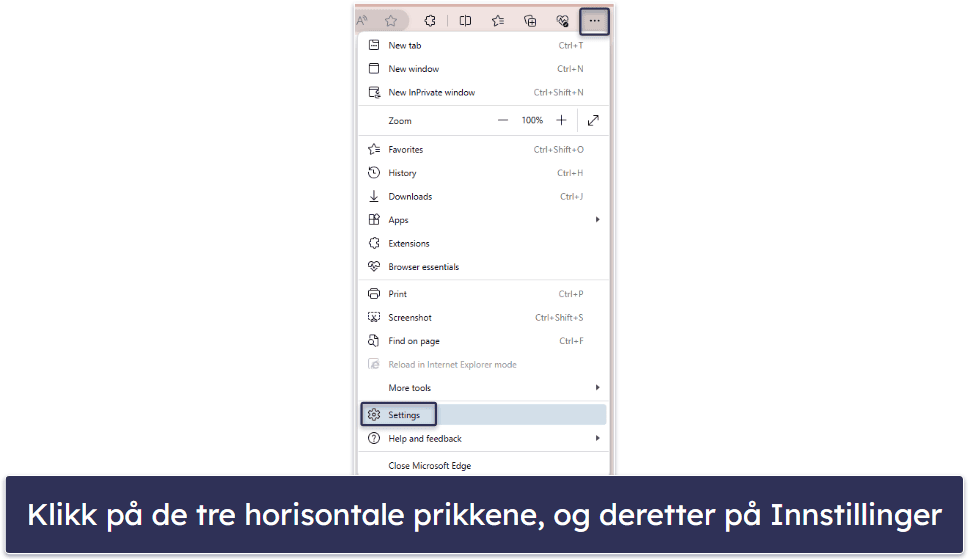969x559 pixels.
Task: Open Favorites from the menu
Action: tap(483, 149)
